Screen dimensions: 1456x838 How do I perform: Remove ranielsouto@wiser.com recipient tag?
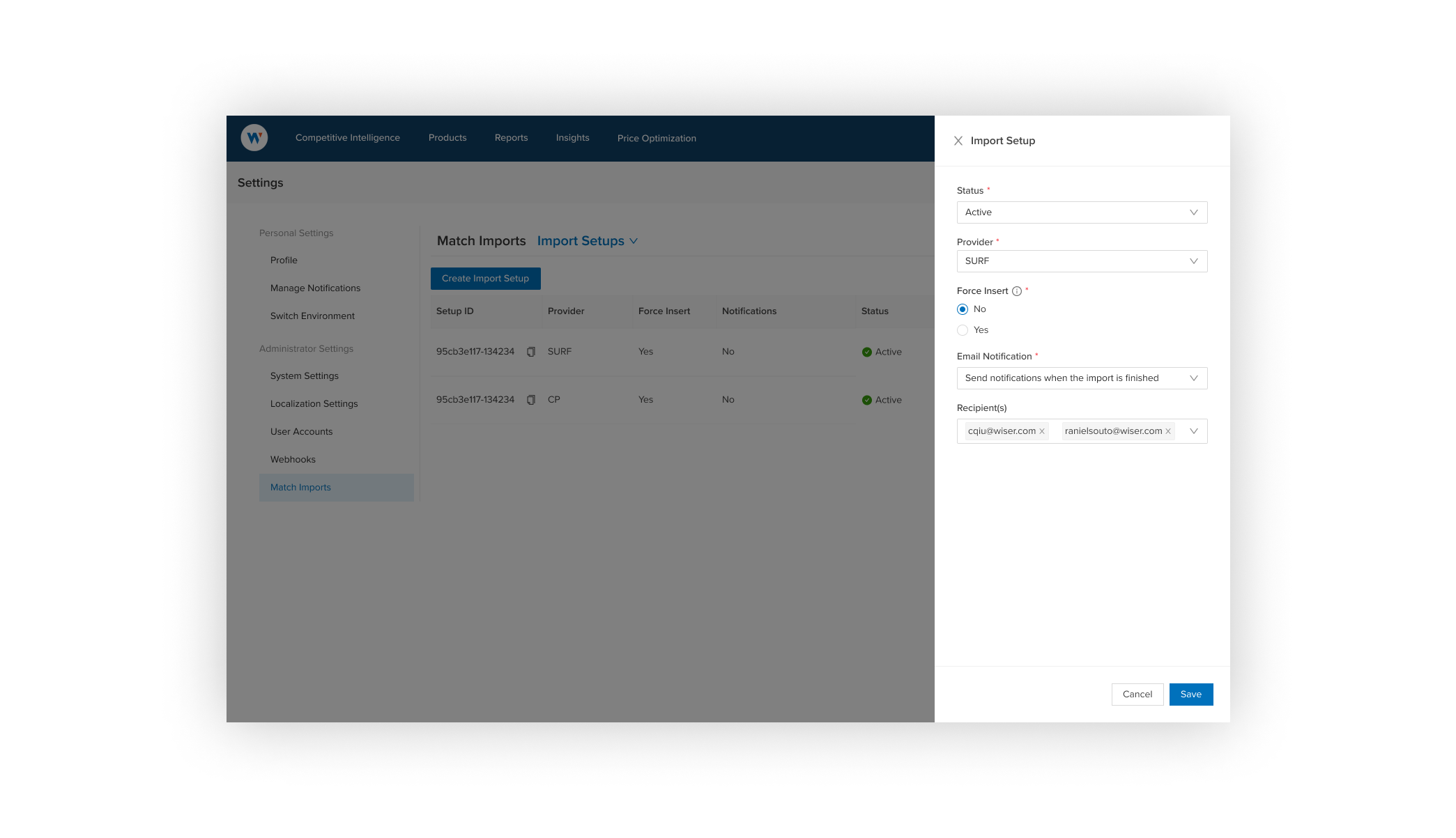point(1168,431)
